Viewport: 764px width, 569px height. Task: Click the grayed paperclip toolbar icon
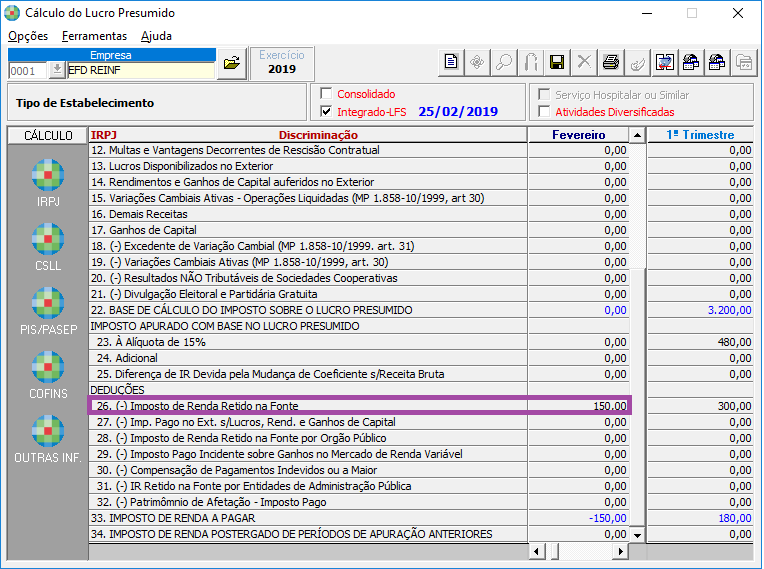tap(531, 62)
